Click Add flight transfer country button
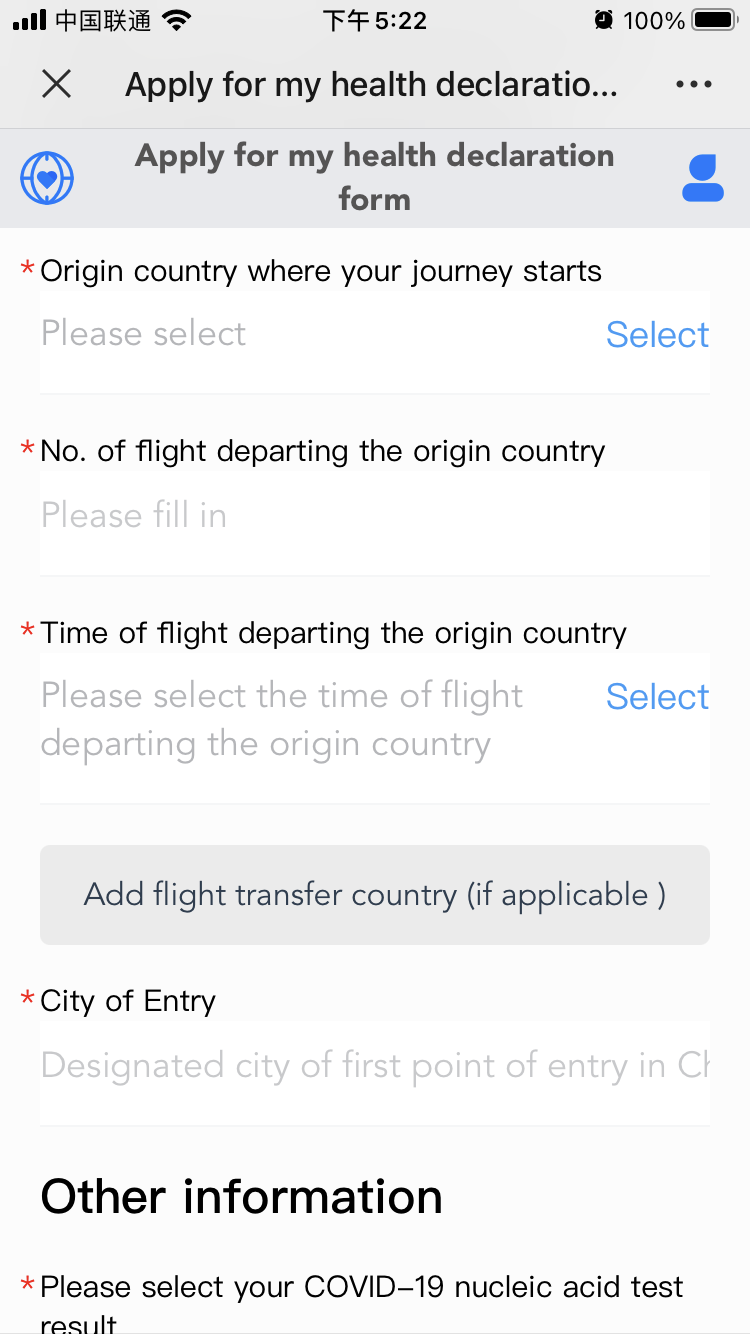Viewport: 750px width, 1334px height. (x=374, y=894)
